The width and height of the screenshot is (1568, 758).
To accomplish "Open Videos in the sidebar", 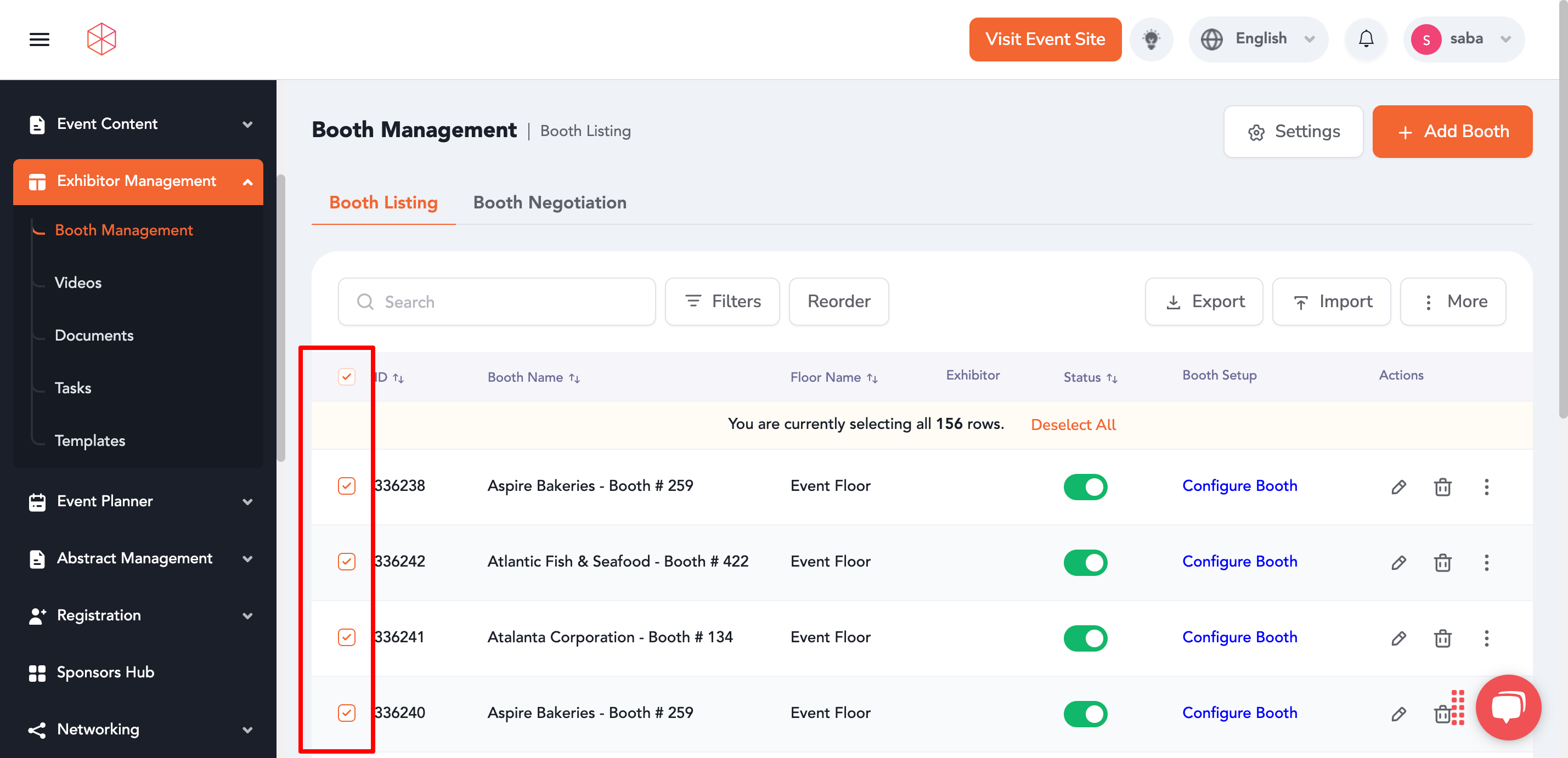I will tap(78, 283).
